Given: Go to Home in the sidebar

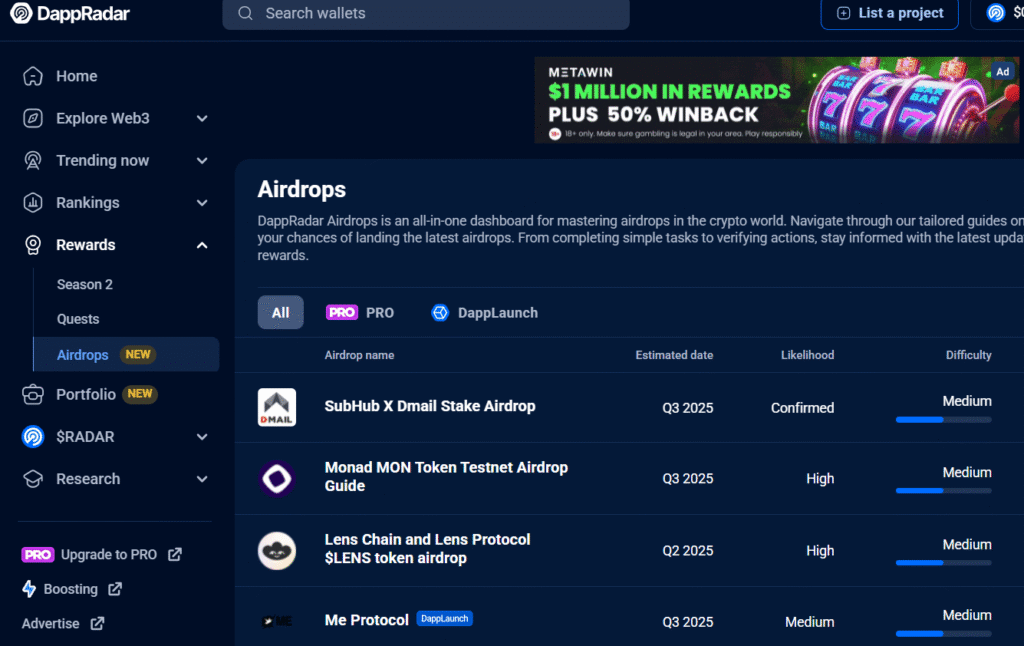Looking at the screenshot, I should 76,76.
